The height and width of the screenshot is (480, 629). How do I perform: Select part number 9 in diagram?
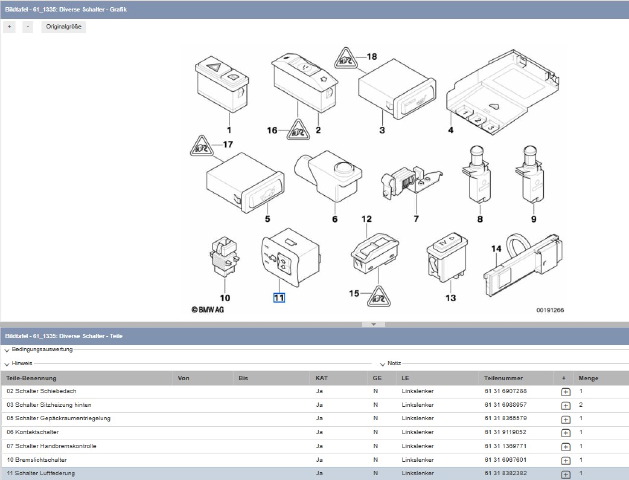point(534,219)
